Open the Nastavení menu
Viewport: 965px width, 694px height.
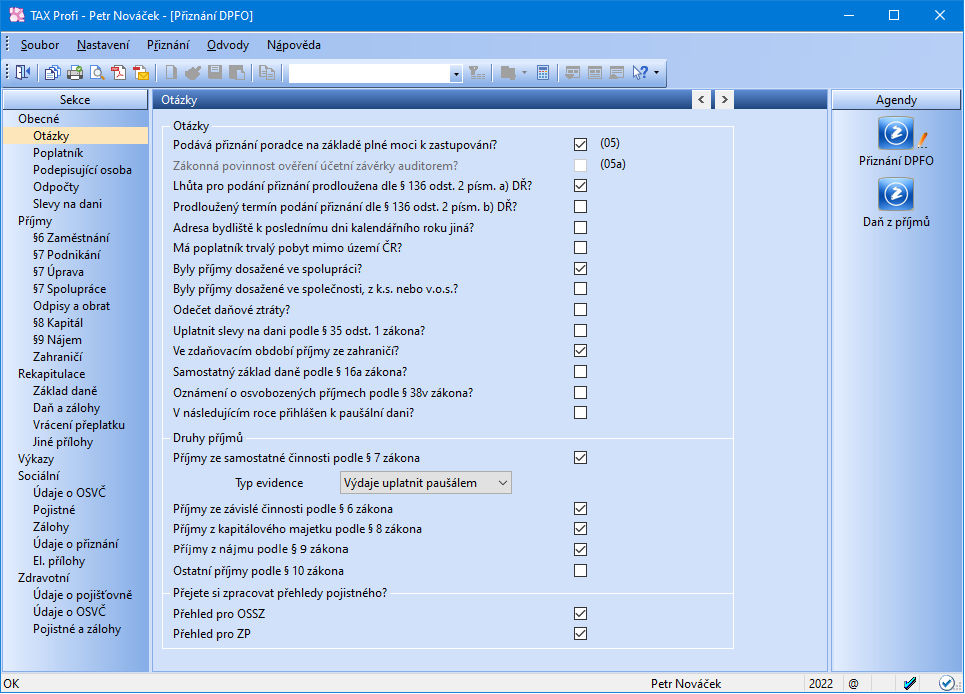pyautogui.click(x=103, y=45)
